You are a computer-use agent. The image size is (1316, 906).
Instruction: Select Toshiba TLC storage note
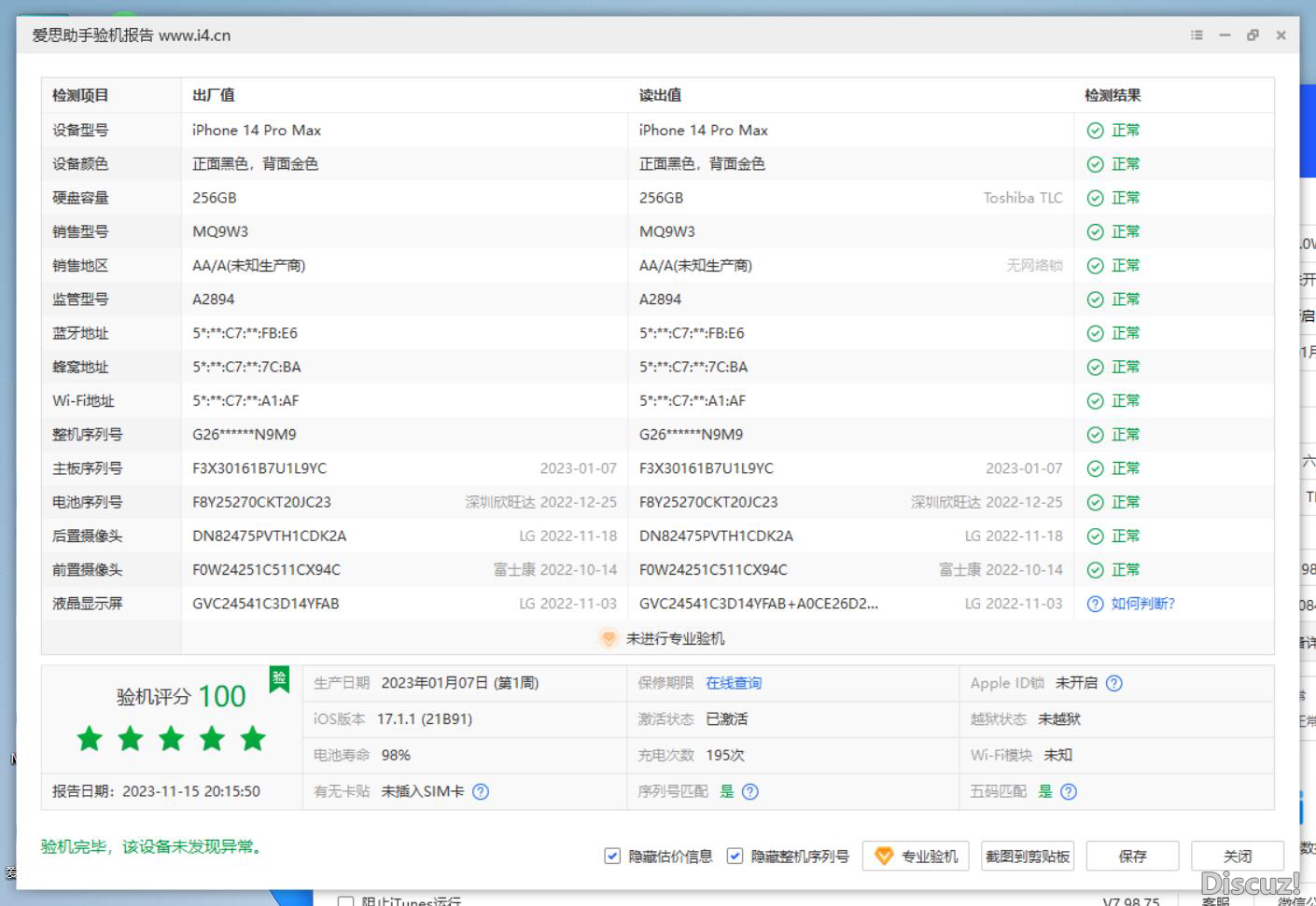click(x=1023, y=198)
